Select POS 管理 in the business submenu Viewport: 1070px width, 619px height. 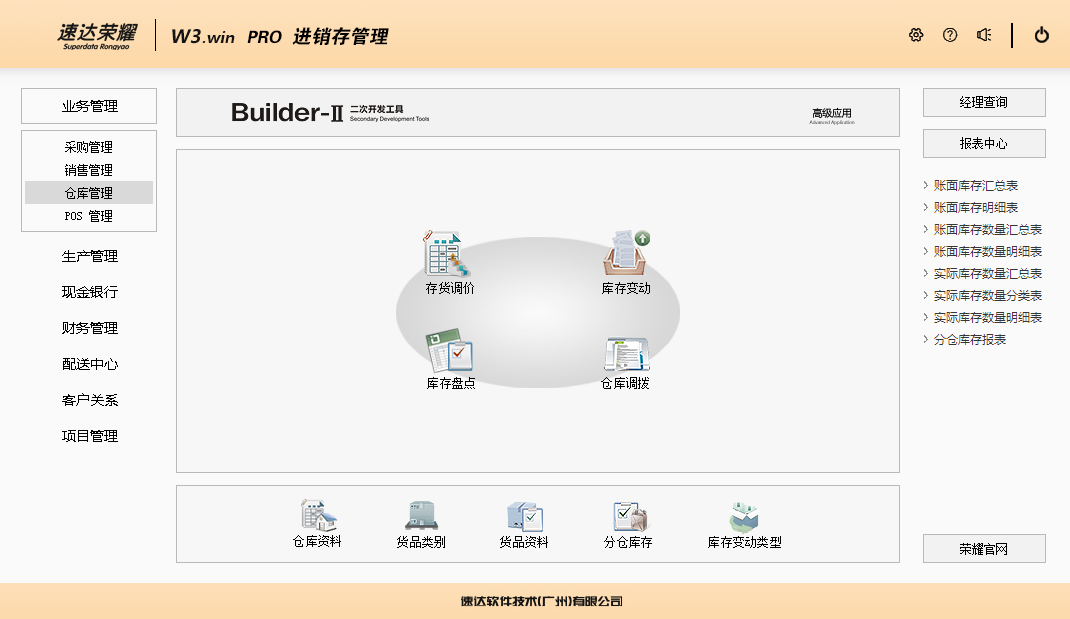[89, 217]
